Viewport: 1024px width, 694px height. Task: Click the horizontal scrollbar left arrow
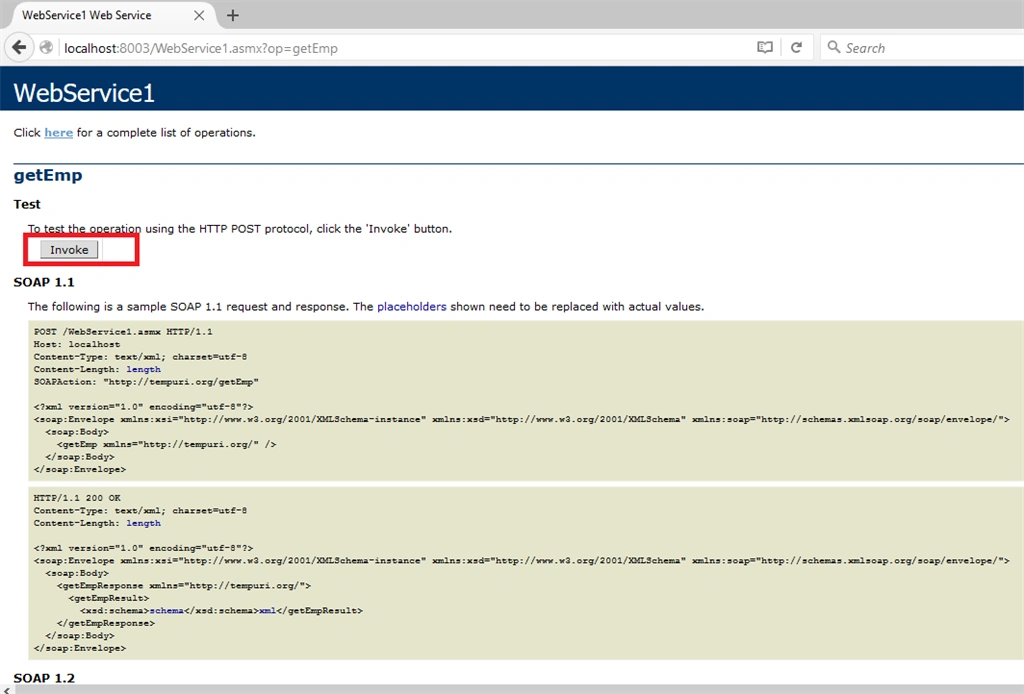coord(6,689)
